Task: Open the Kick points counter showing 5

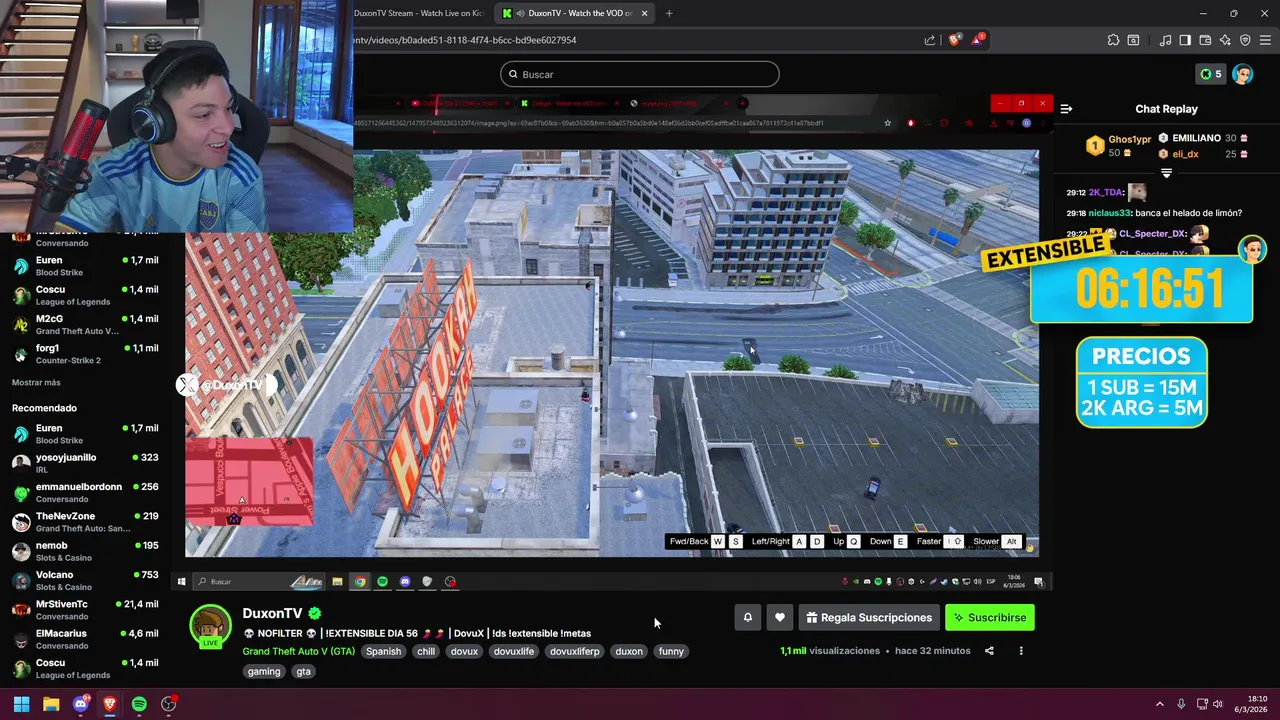Action: [x=1210, y=74]
